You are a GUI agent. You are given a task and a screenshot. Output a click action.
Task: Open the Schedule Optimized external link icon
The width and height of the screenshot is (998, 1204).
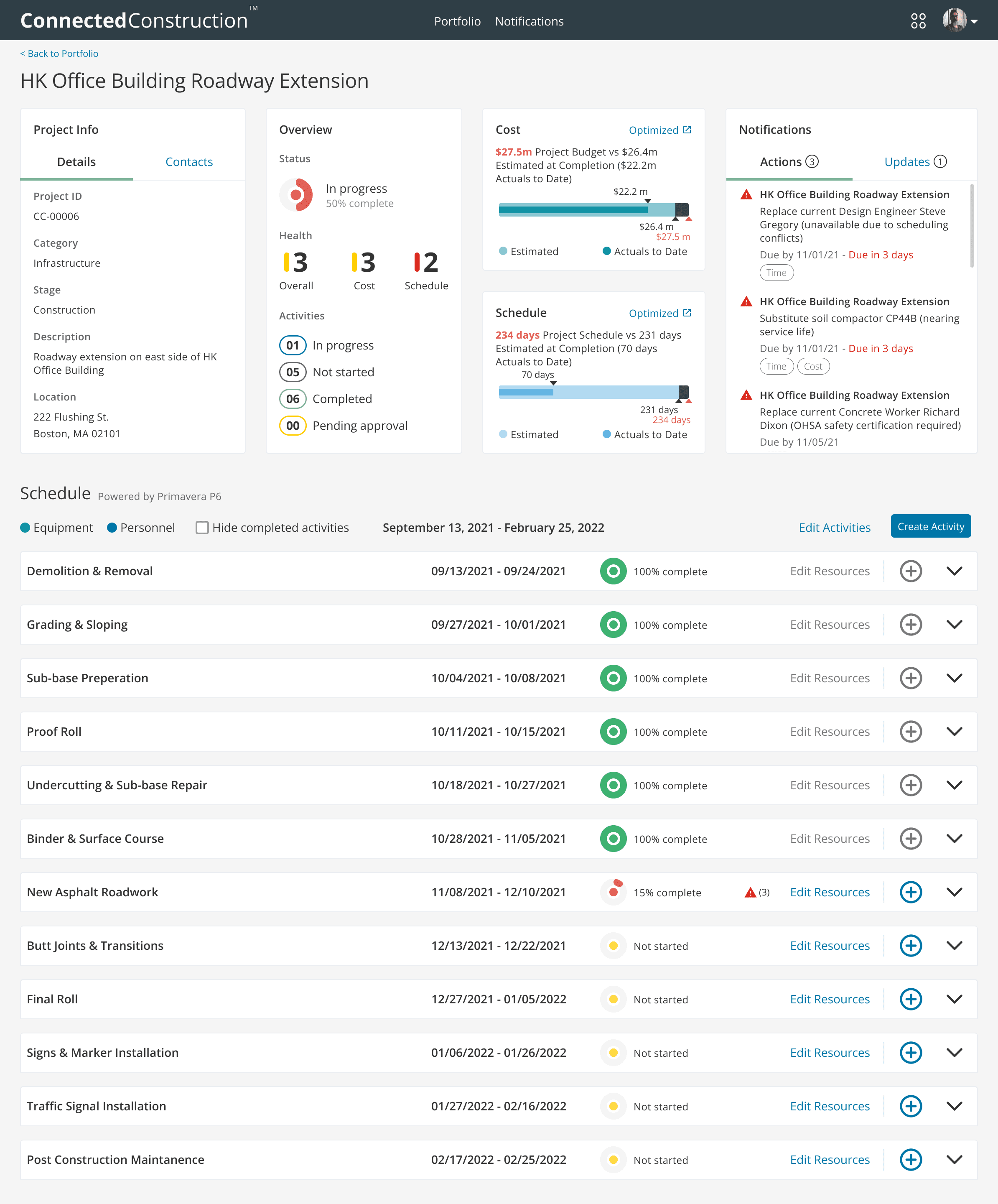point(687,312)
